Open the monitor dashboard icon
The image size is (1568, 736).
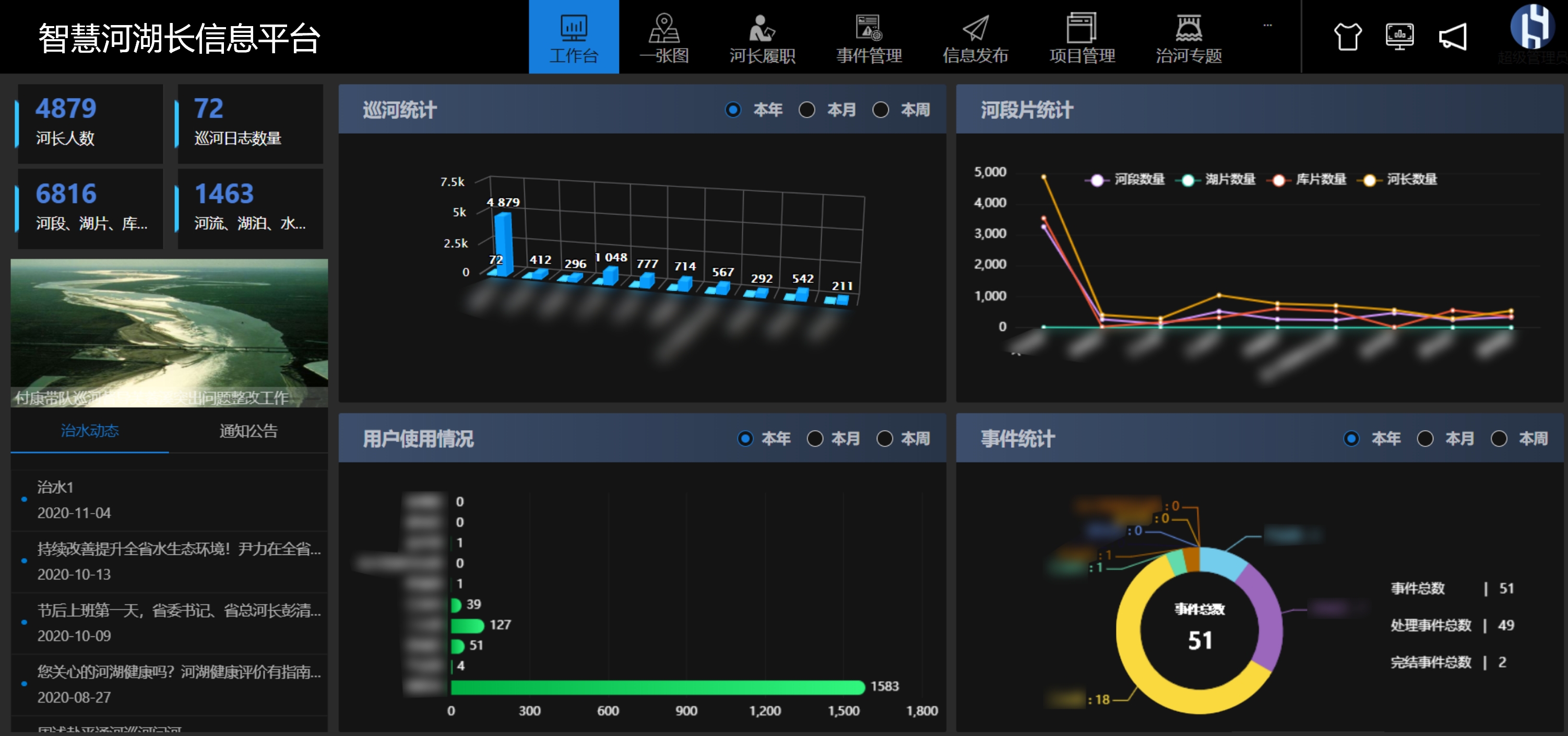click(x=1399, y=37)
